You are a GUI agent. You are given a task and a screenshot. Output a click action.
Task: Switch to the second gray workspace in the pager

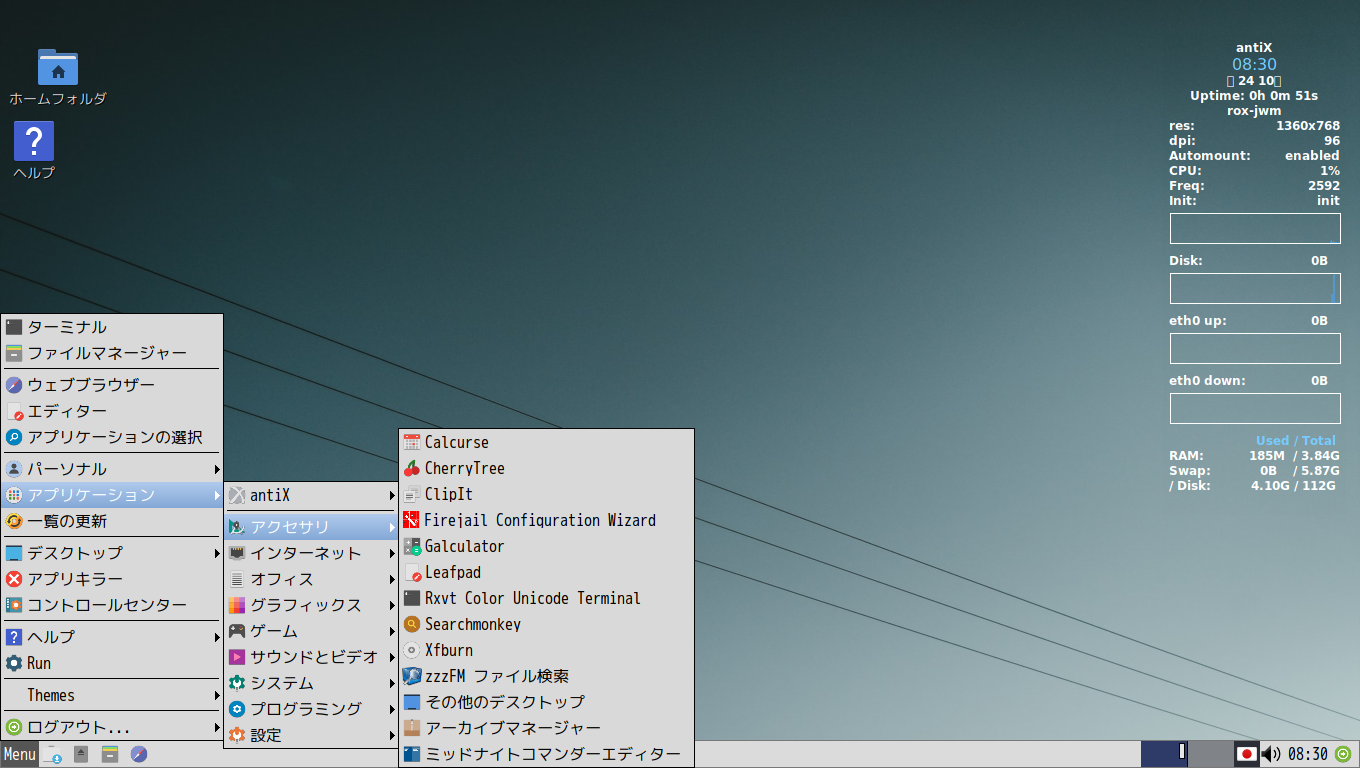pos(1209,754)
